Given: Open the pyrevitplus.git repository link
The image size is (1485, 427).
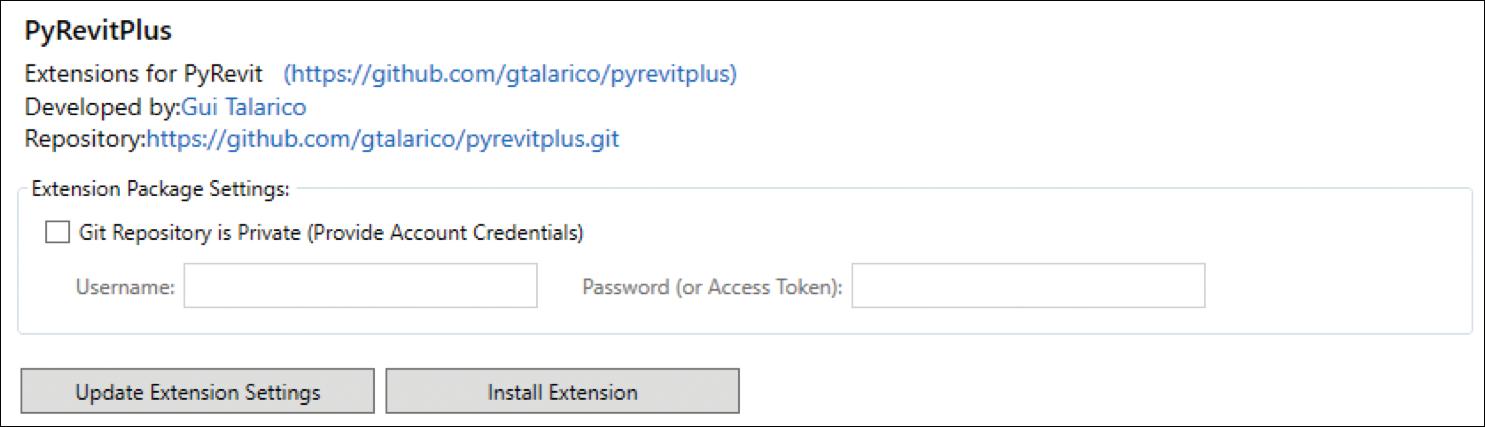Looking at the screenshot, I should (x=383, y=140).
